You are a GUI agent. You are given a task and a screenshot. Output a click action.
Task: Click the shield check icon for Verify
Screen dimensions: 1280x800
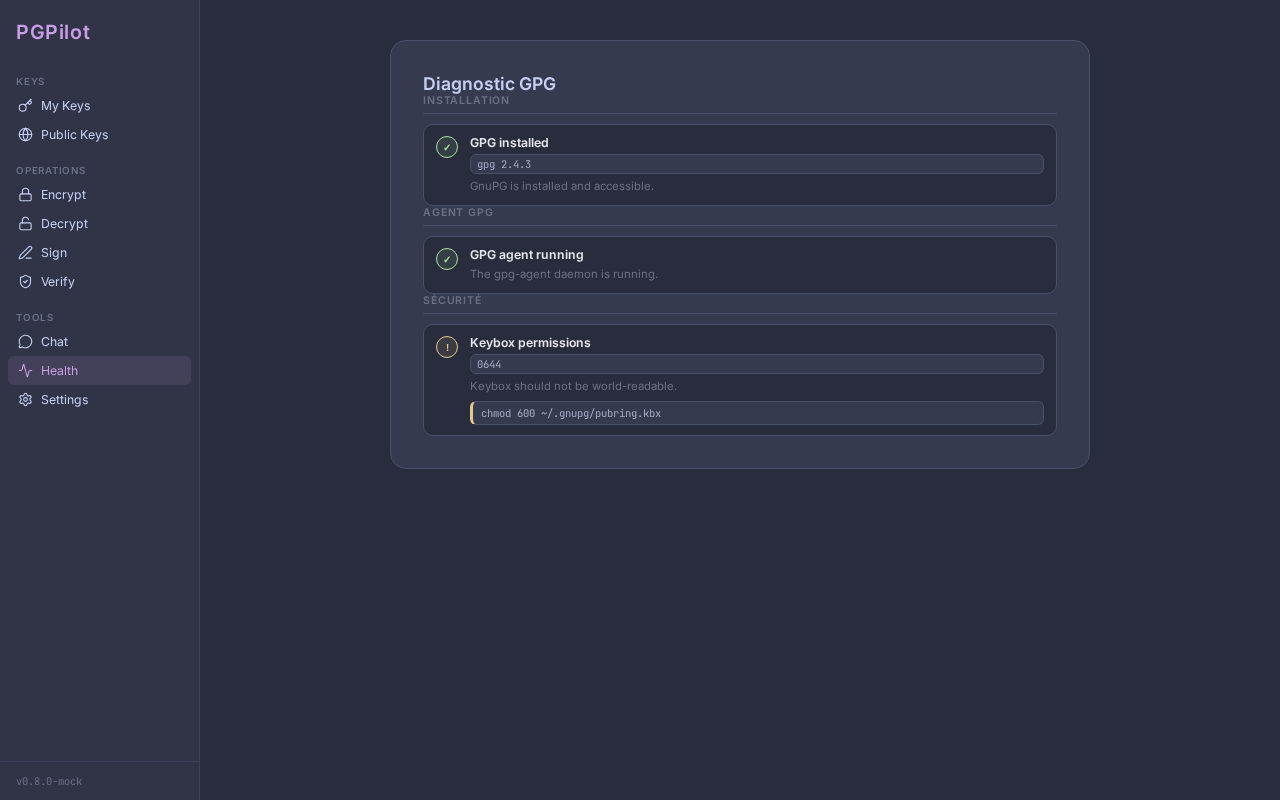pos(25,282)
